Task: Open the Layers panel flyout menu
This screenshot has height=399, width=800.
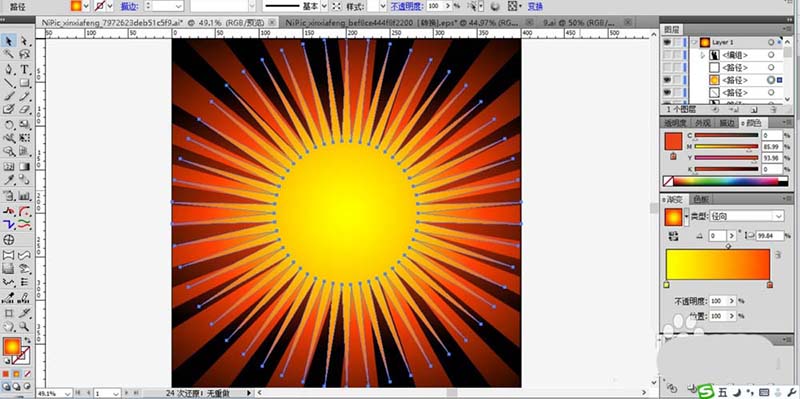Action: click(x=787, y=30)
